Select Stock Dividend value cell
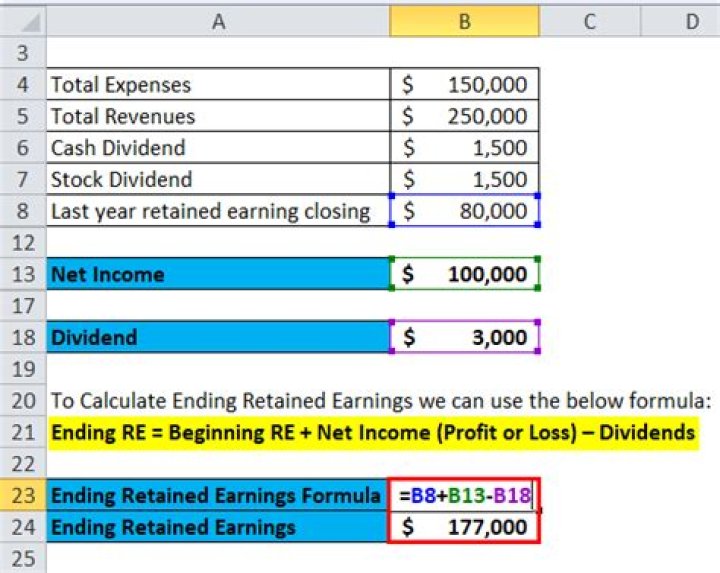 464,180
